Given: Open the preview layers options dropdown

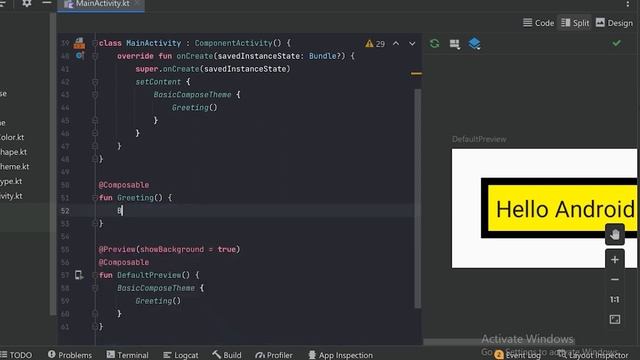Looking at the screenshot, I should tap(474, 43).
